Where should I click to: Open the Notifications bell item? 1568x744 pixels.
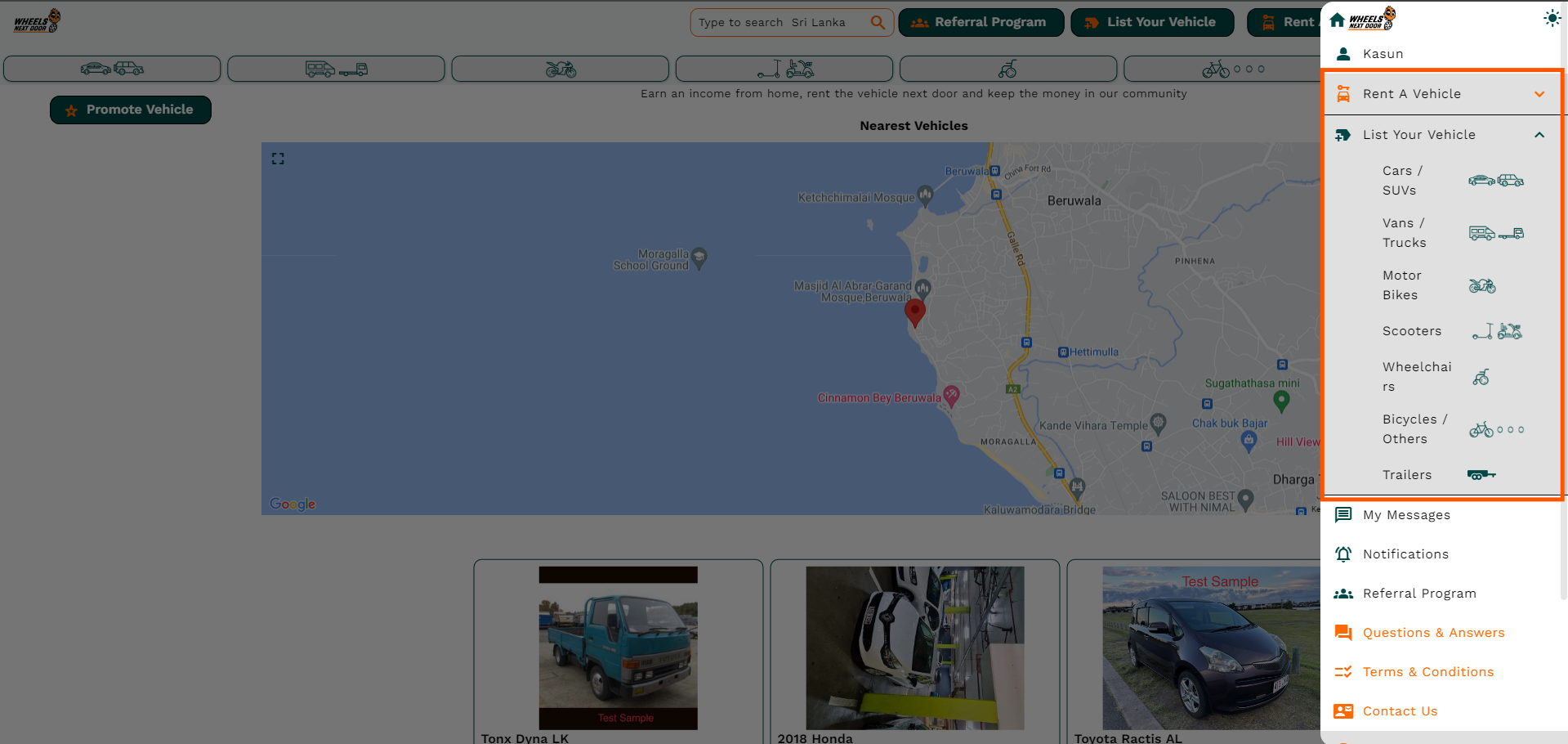point(1405,554)
